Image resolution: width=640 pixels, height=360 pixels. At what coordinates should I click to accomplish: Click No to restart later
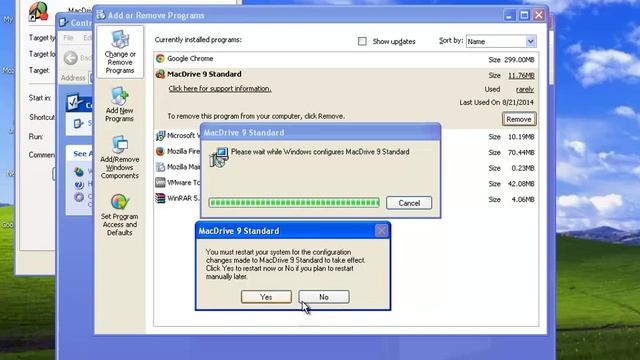(324, 297)
